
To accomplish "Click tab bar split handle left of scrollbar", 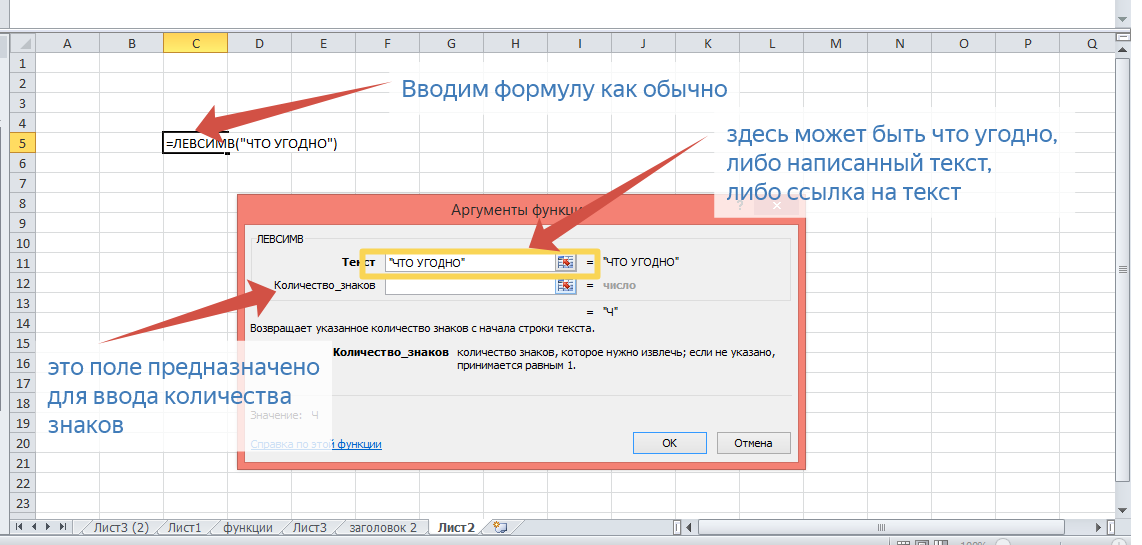I will pyautogui.click(x=677, y=527).
